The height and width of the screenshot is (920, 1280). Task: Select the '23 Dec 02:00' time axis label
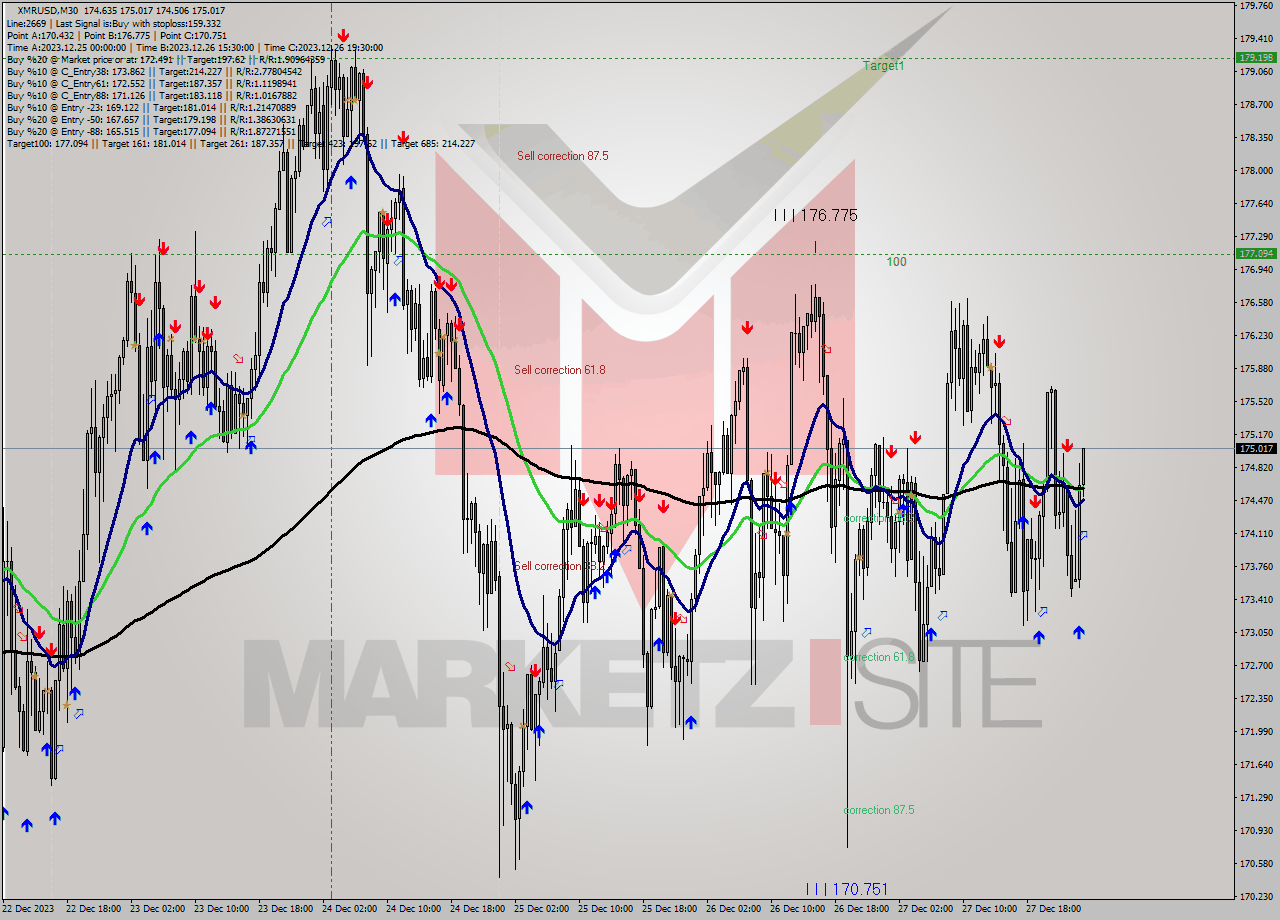(157, 909)
